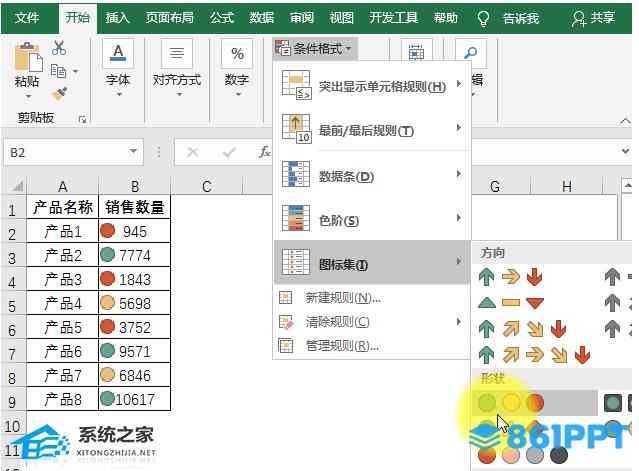Click the Format Painter brush icon
Screen dimensions: 639x471
click(59, 93)
